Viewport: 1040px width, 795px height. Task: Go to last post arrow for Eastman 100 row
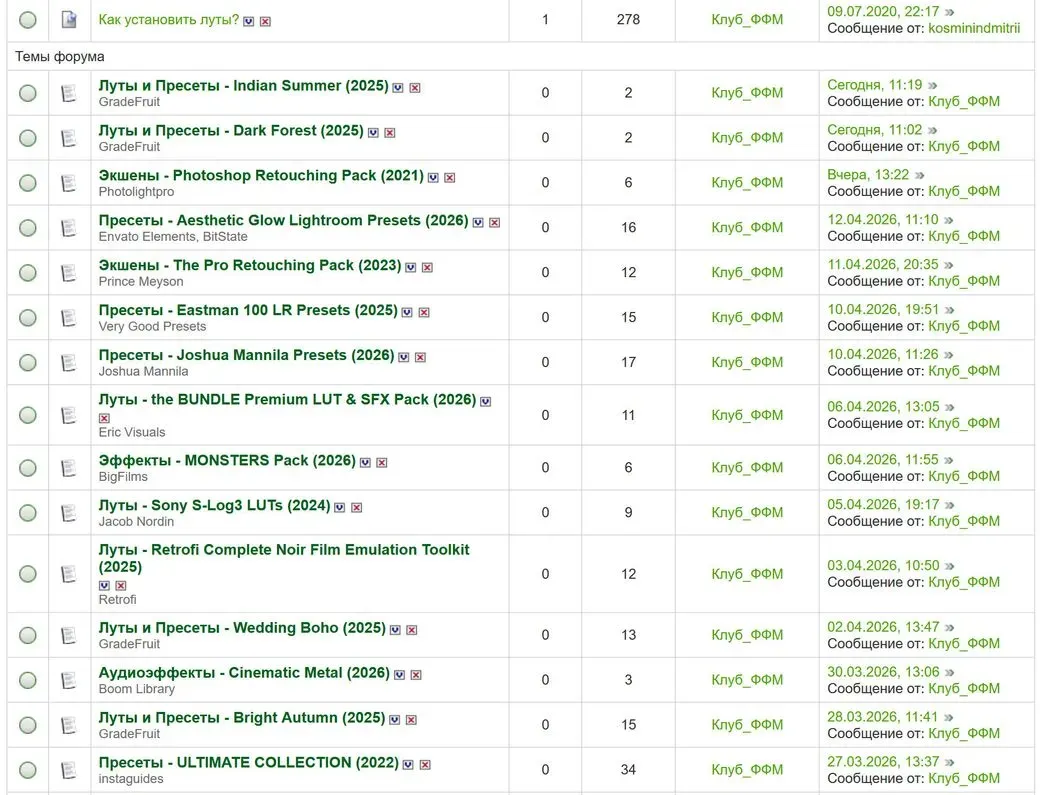click(950, 310)
